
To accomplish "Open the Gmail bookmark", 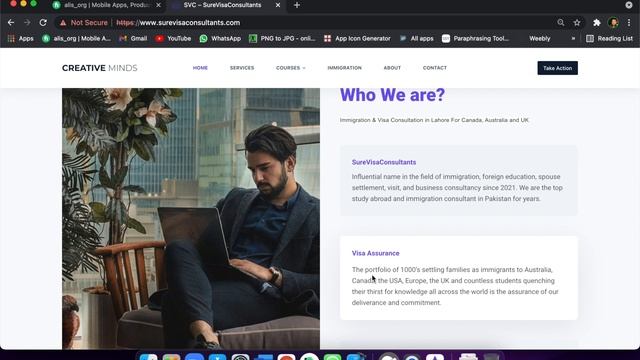I will pos(133,38).
